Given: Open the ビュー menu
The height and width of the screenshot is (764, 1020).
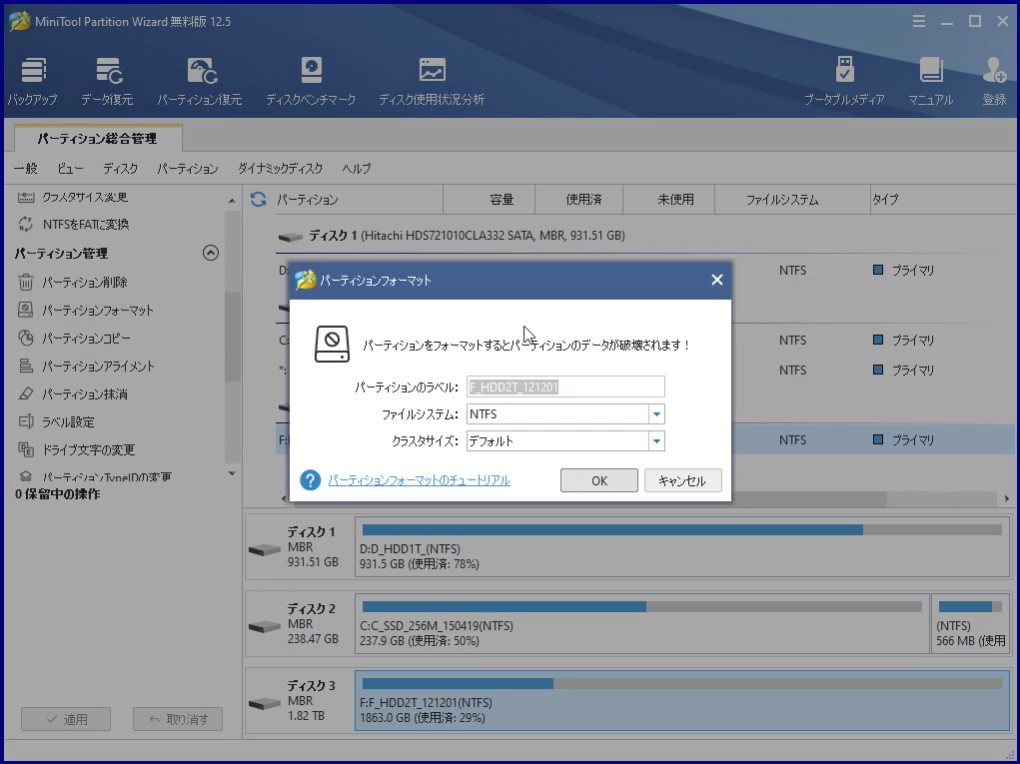Looking at the screenshot, I should [70, 169].
